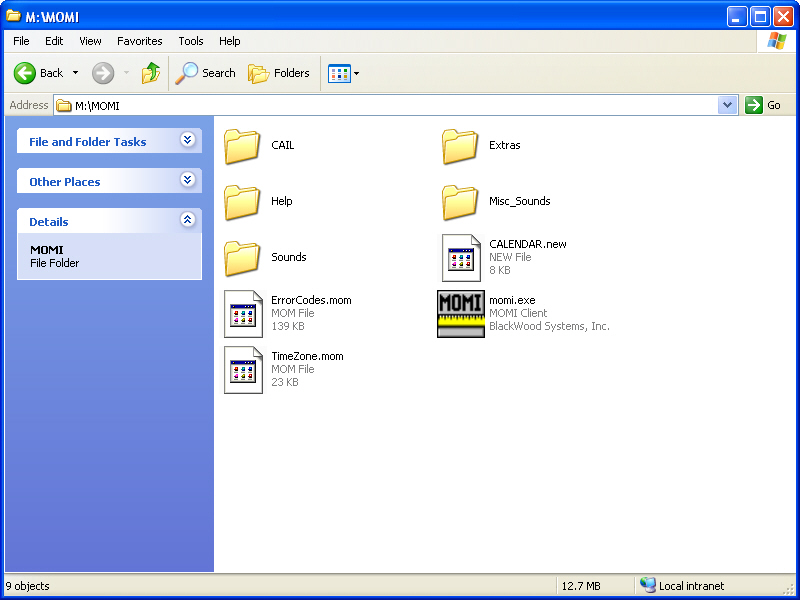This screenshot has height=600, width=800.
Task: Click the CALENDAR.new file icon
Action: (x=460, y=258)
